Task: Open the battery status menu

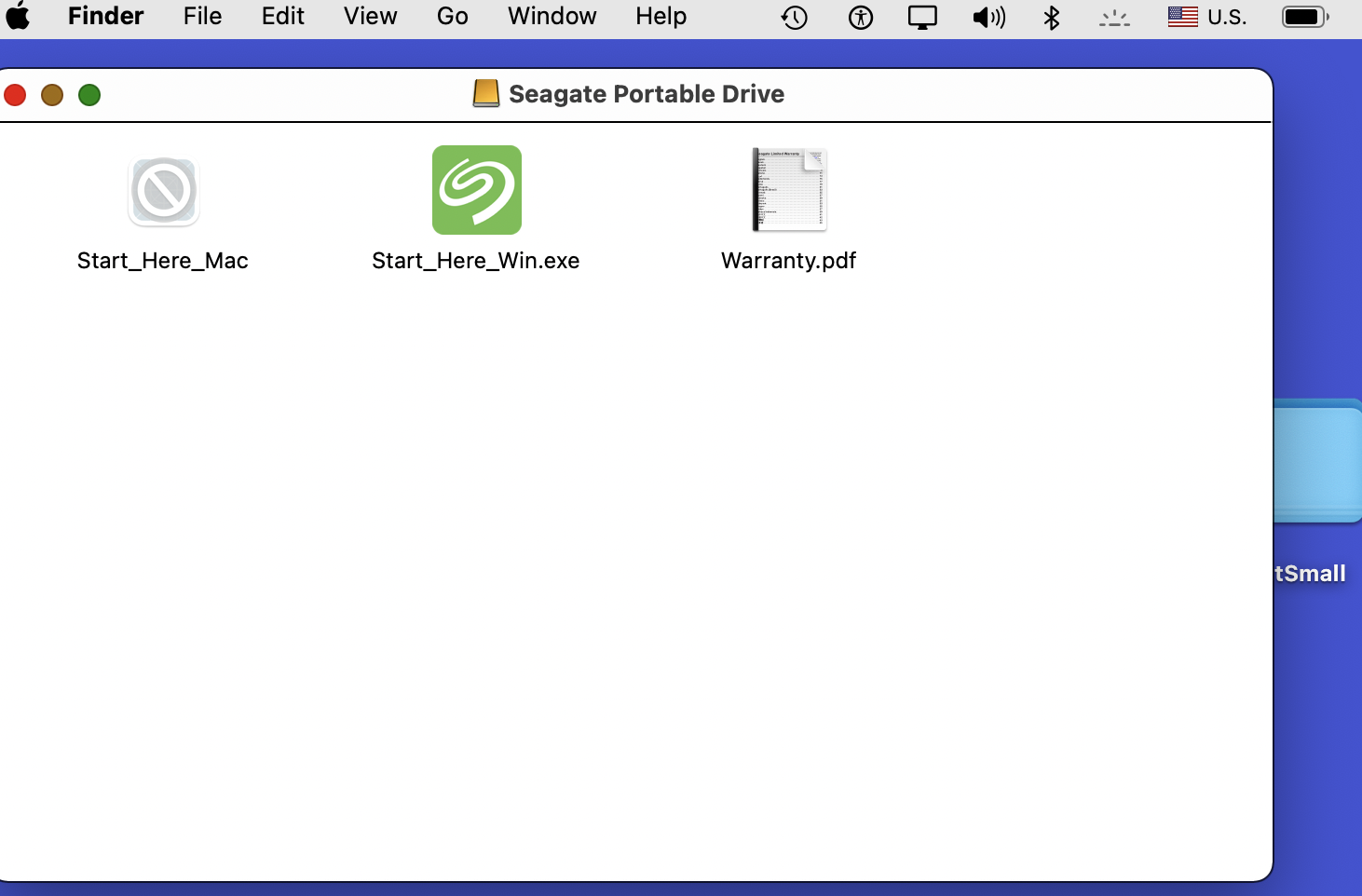Action: [x=1306, y=17]
